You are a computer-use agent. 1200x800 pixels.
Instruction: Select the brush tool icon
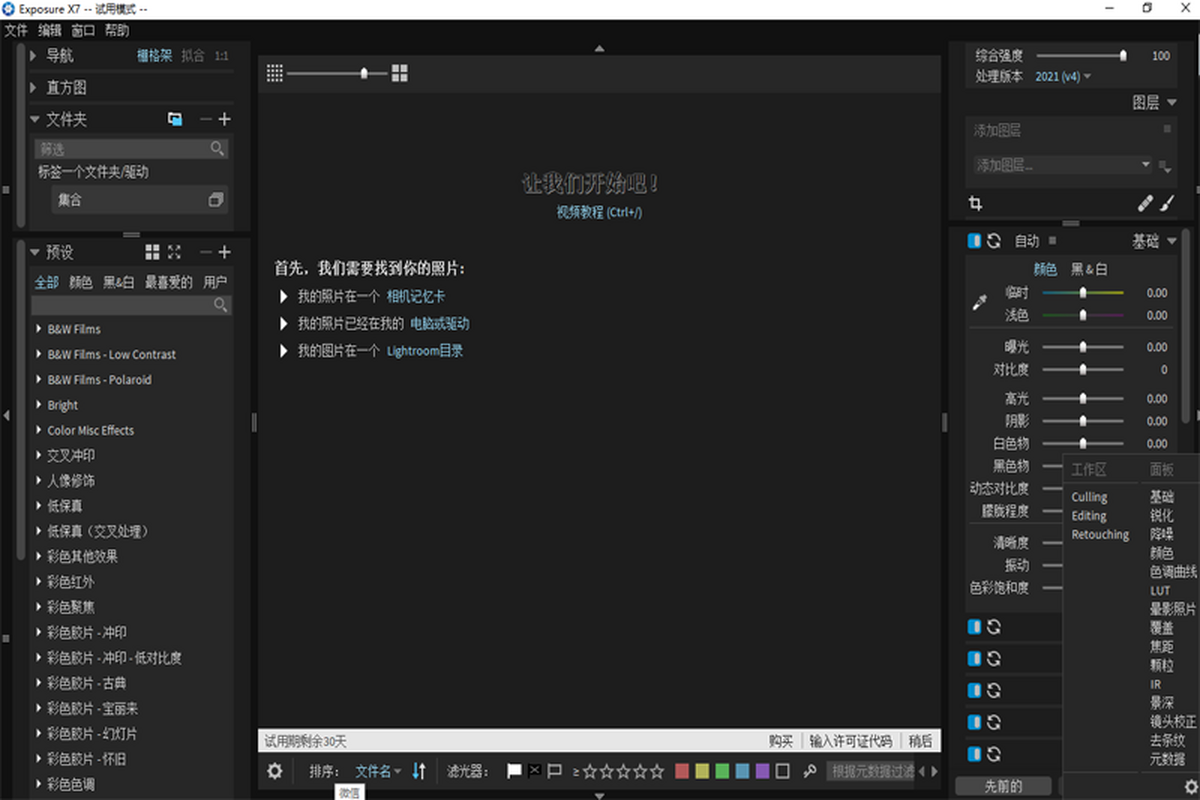pyautogui.click(x=1167, y=204)
